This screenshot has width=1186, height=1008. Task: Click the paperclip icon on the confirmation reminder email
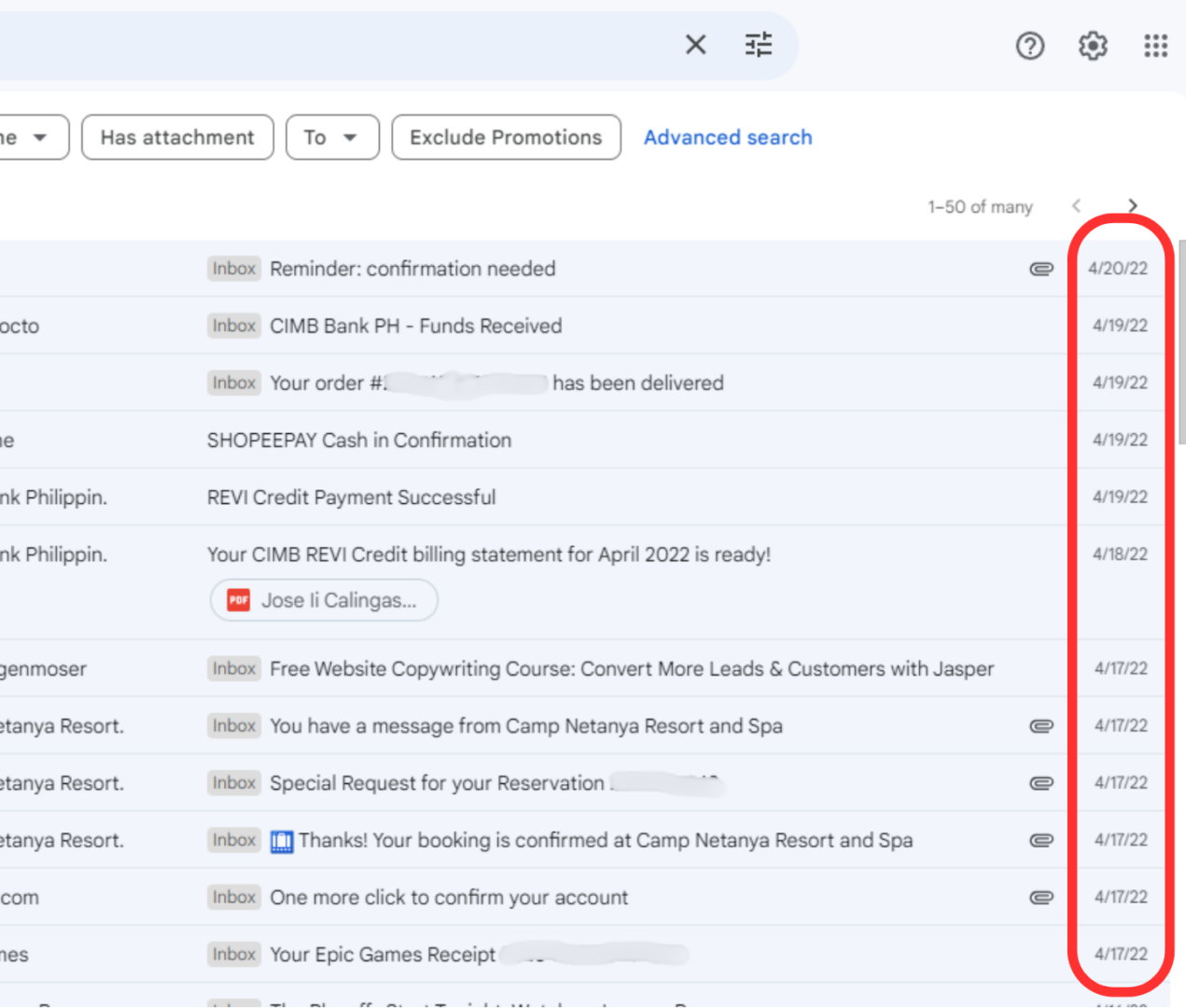1041,268
